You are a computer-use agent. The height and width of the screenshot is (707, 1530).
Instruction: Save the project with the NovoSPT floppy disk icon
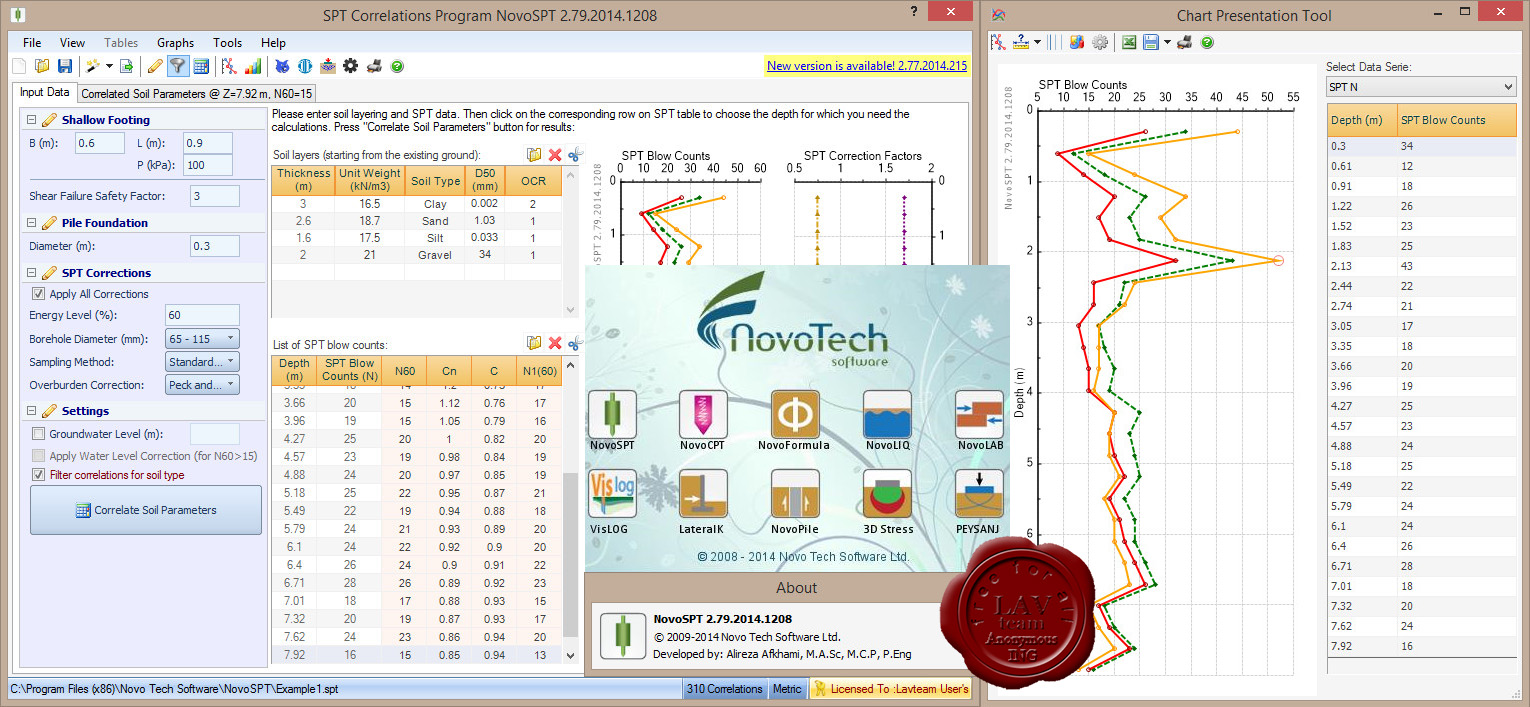64,66
